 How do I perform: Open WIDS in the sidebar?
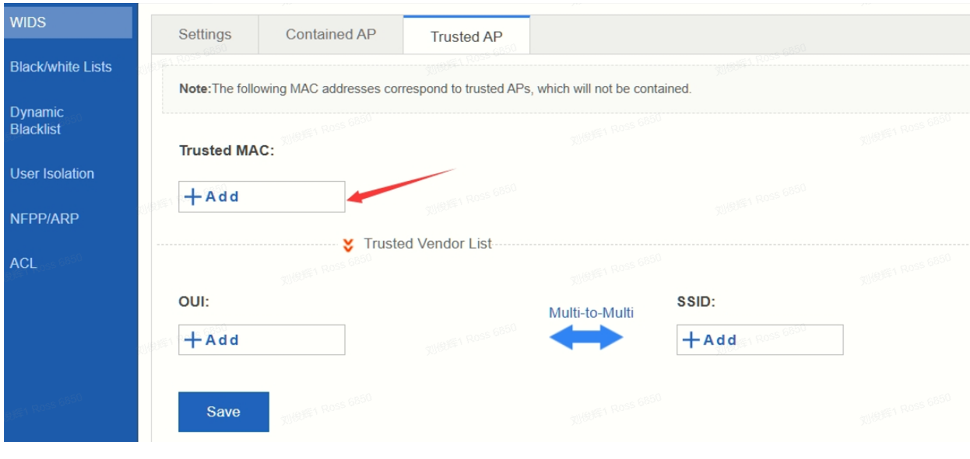pyautogui.click(x=68, y=23)
